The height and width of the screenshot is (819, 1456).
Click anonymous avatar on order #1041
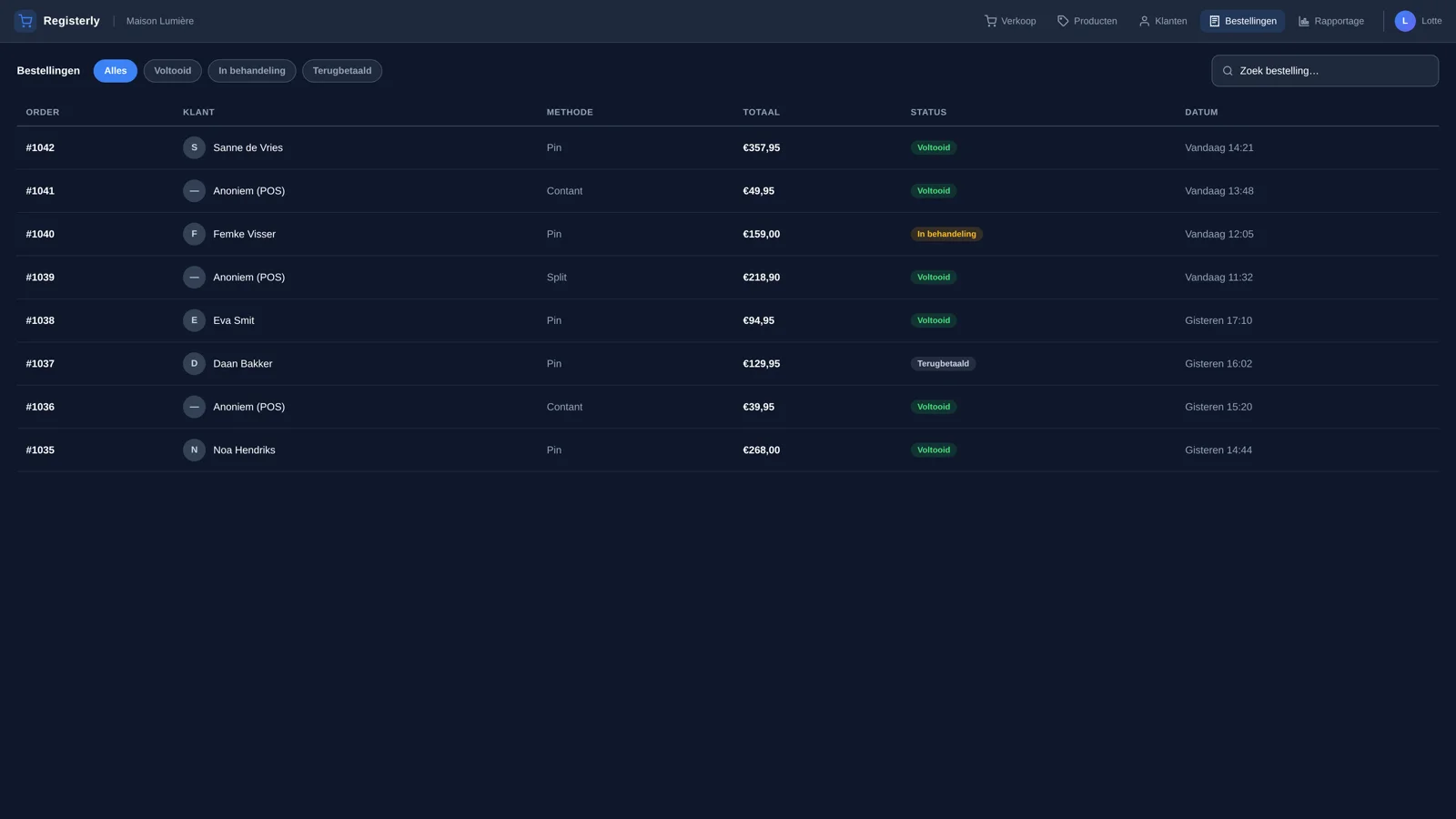coord(194,191)
